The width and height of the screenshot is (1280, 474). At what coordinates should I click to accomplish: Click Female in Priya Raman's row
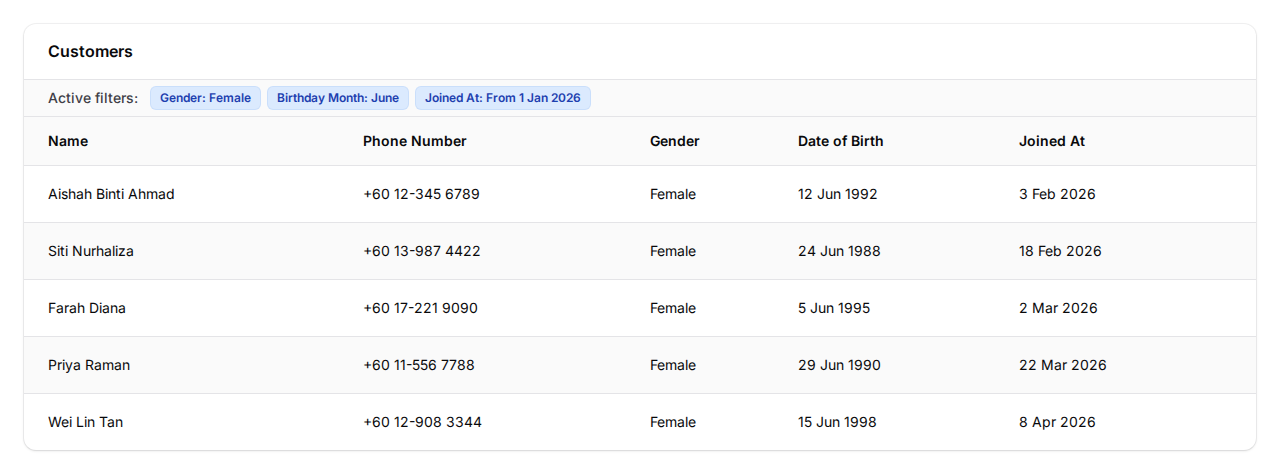(x=673, y=365)
